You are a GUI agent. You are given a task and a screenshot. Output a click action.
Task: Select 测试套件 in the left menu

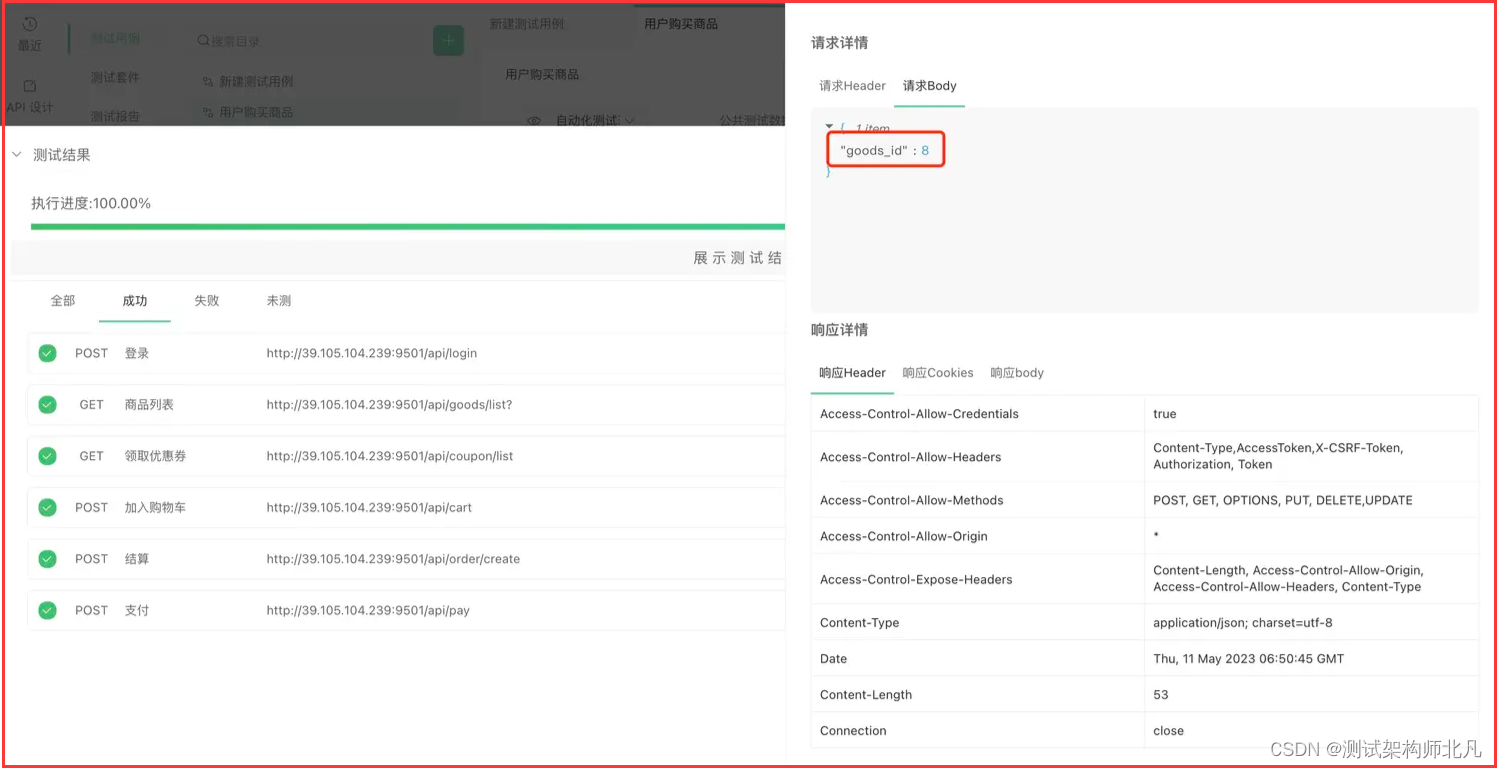[115, 78]
